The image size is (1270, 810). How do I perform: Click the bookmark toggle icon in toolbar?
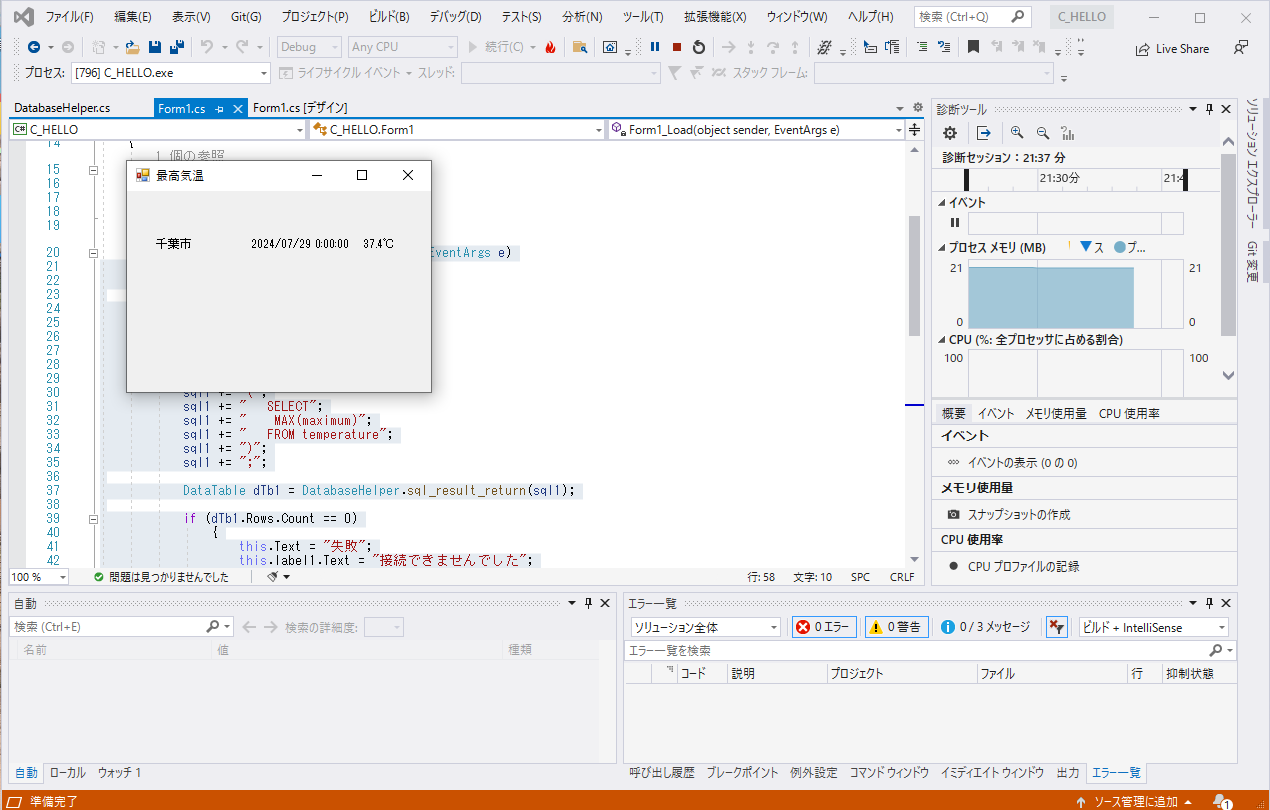[973, 47]
